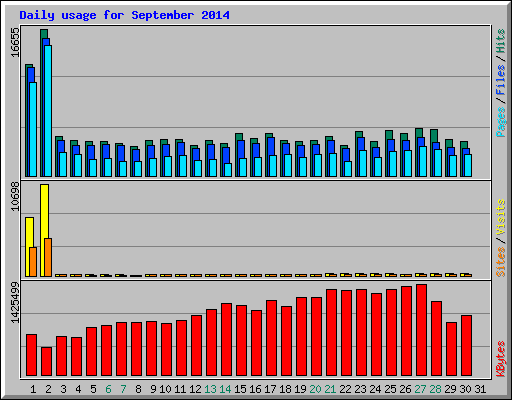512x400 pixels.
Task: Click the chart title 'Daily usage for September 2014'
Action: pos(124,15)
